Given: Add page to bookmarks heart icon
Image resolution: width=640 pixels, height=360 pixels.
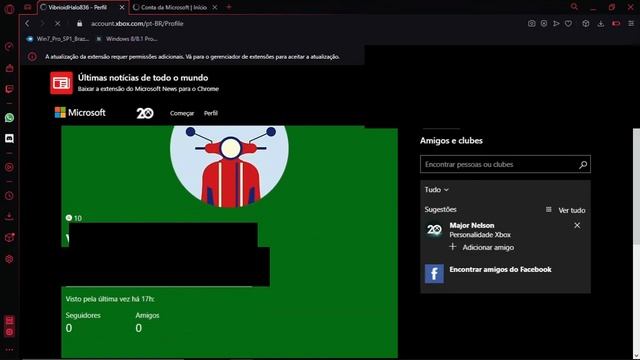Looking at the screenshot, I should pyautogui.click(x=568, y=24).
